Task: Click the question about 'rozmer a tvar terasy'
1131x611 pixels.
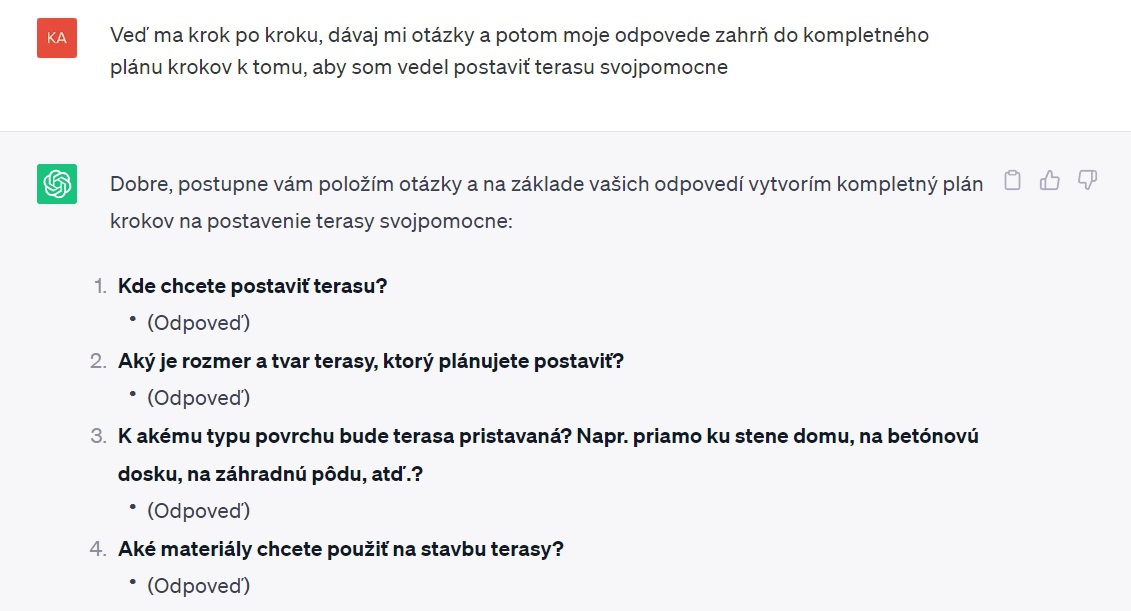Action: (371, 361)
